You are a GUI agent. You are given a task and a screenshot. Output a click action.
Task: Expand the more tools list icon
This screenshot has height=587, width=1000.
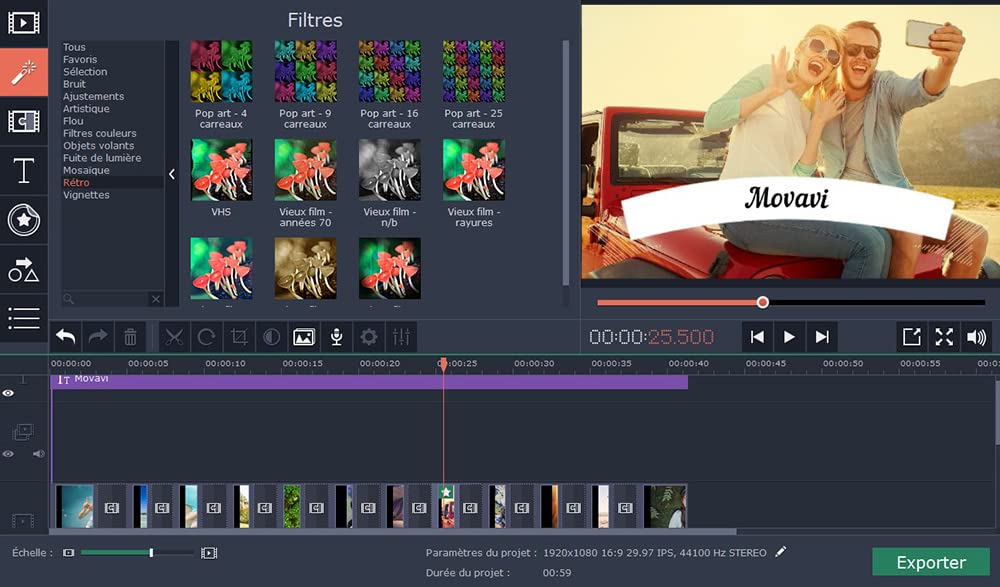[23, 318]
